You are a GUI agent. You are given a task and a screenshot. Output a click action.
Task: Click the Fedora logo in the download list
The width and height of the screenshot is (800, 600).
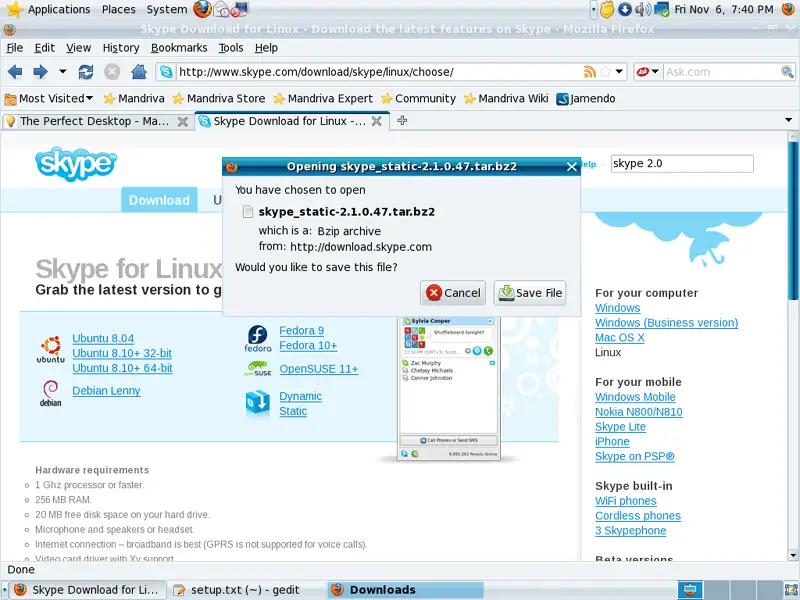258,339
